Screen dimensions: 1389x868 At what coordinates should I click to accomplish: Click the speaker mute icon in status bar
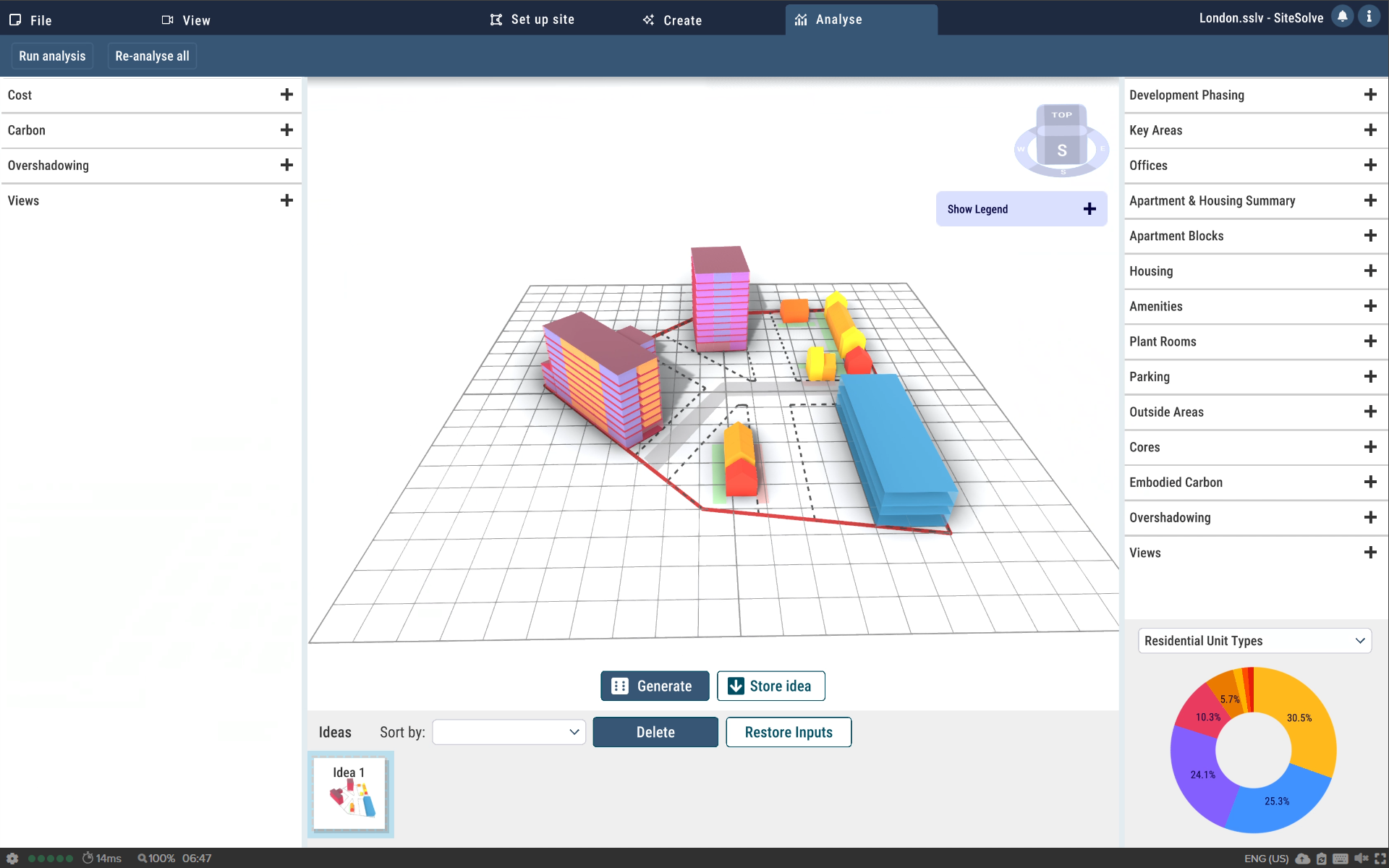1361,859
